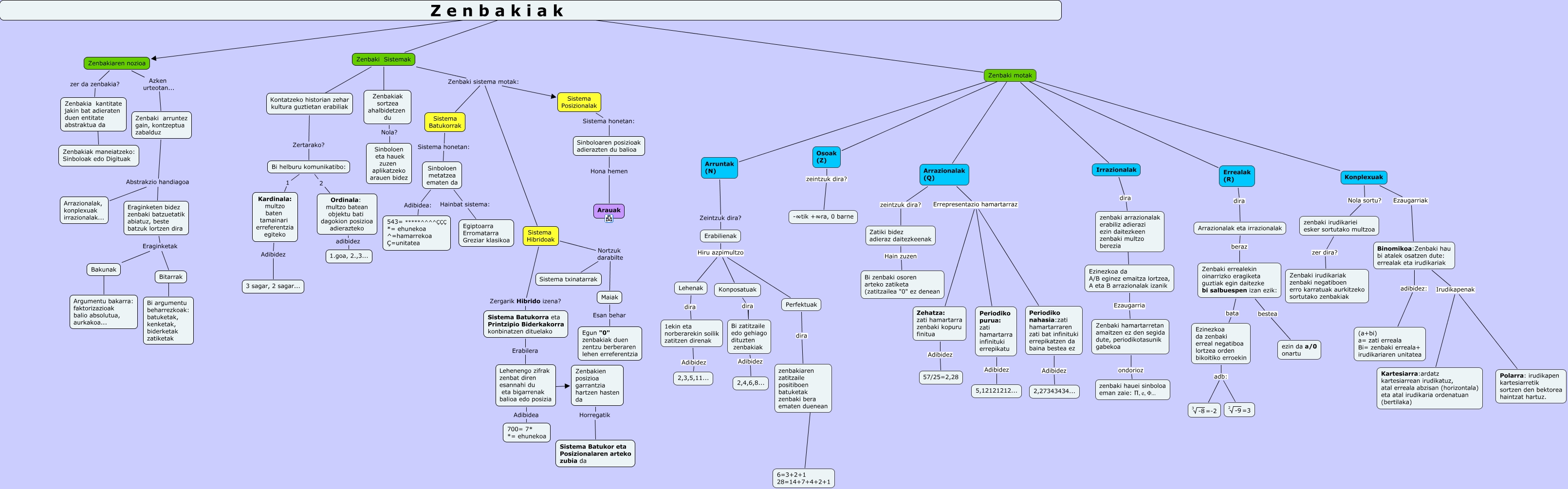Select the blue Osoak (Z) node
Screen dimensions: 1568x489
coord(826,157)
